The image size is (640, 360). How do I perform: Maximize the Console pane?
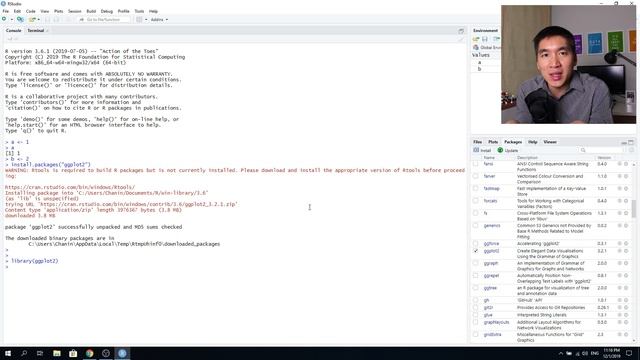461,31
